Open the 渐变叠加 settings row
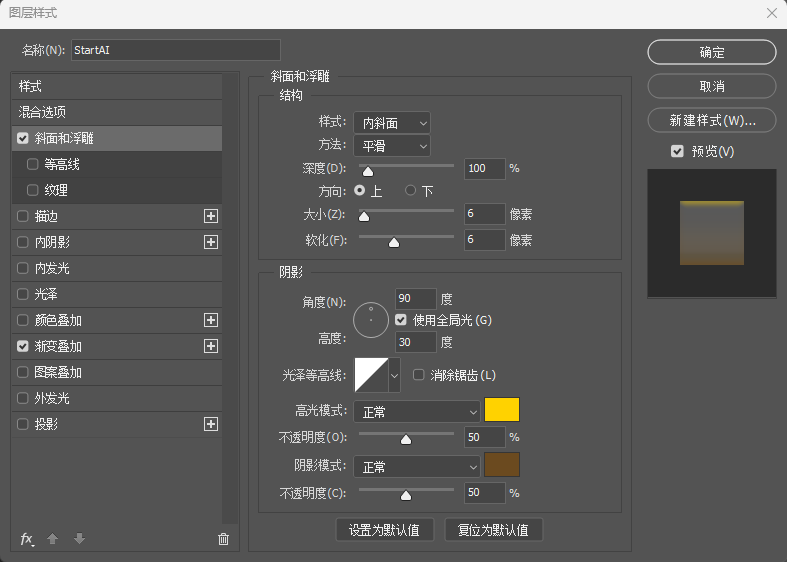The image size is (787, 562). (x=117, y=346)
